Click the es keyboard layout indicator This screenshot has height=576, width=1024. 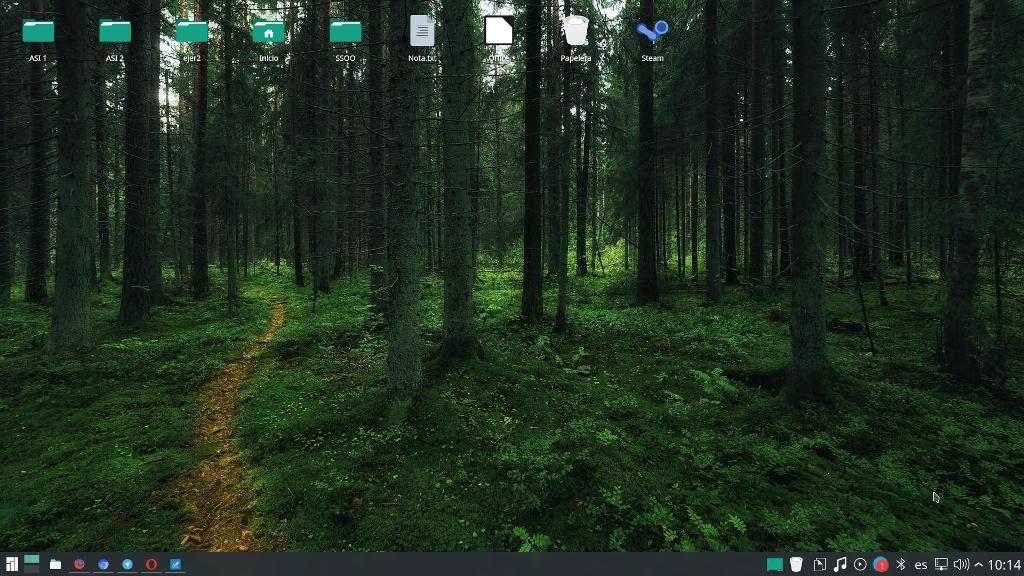click(x=921, y=564)
